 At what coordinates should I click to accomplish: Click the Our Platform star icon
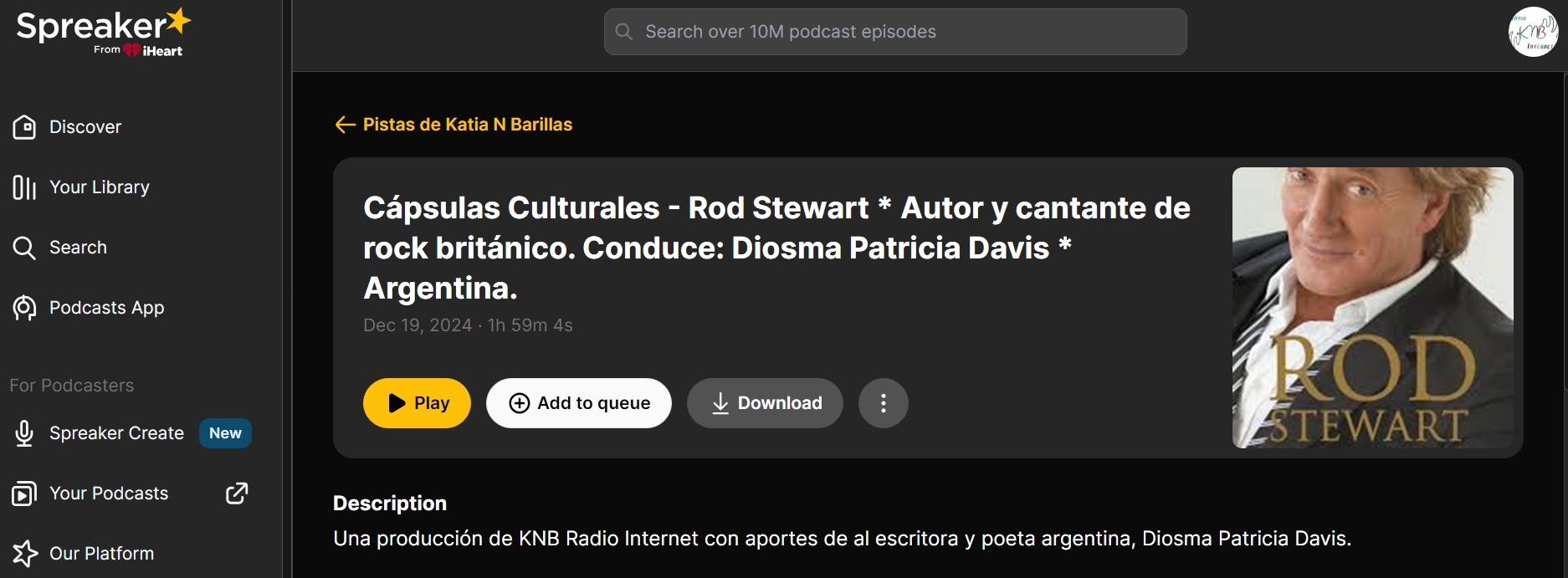point(25,554)
